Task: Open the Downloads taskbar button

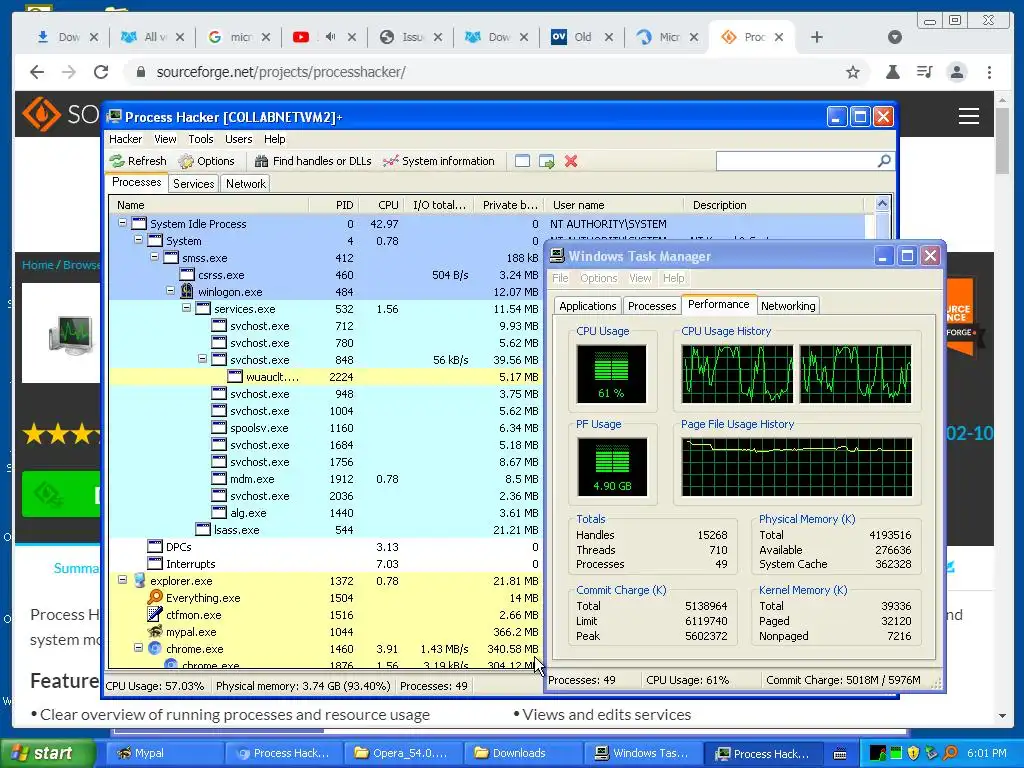Action: click(x=522, y=753)
